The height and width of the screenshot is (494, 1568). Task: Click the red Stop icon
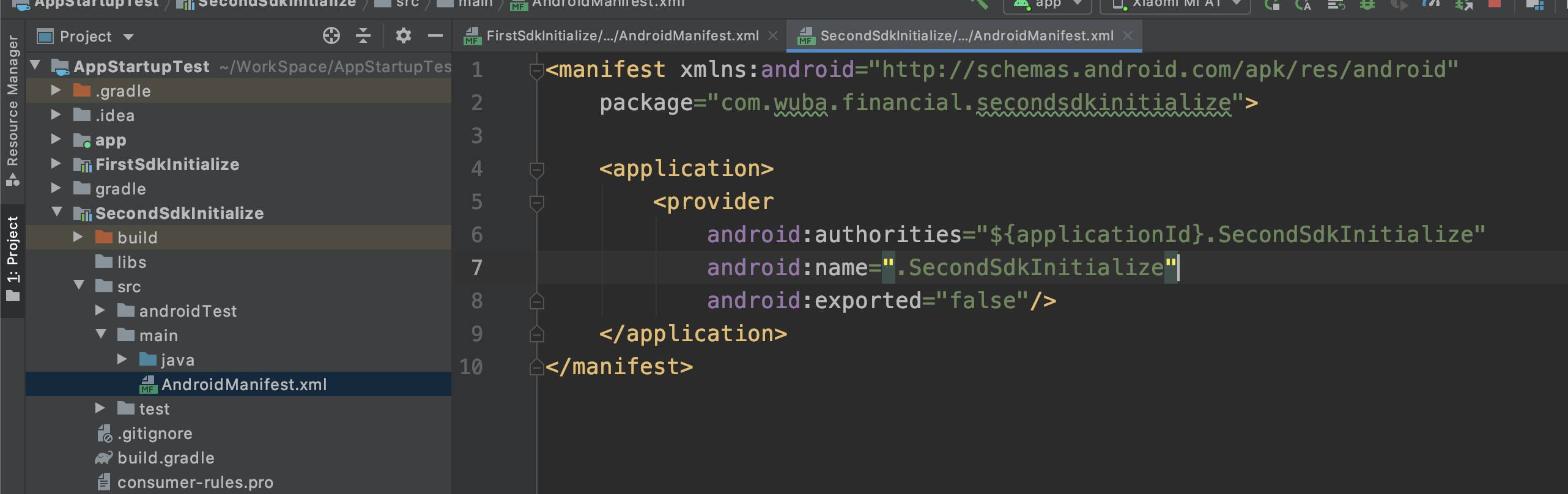point(1495,3)
